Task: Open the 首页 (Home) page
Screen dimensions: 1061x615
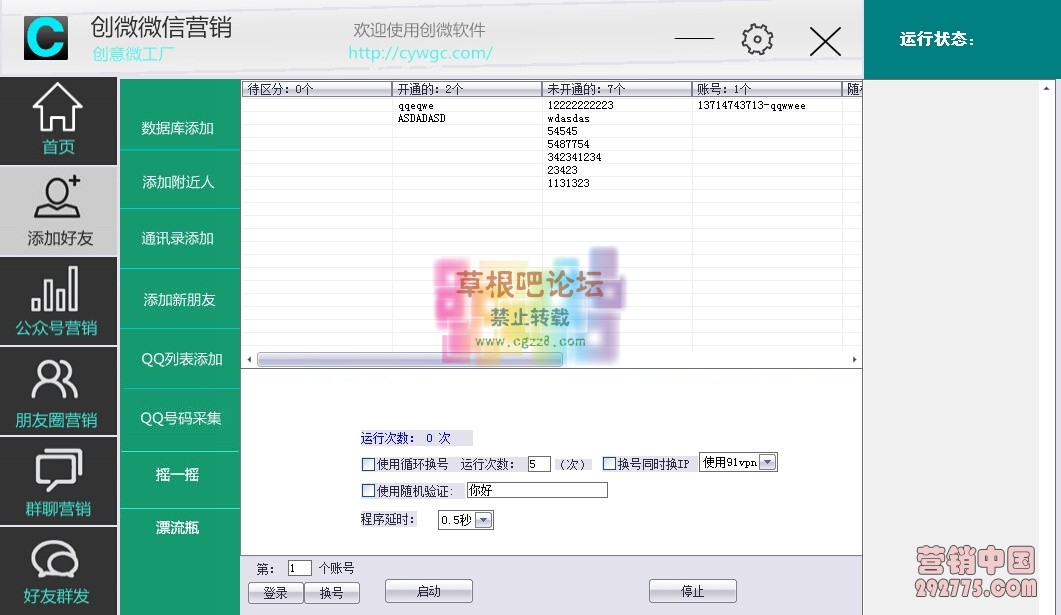Action: (58, 120)
